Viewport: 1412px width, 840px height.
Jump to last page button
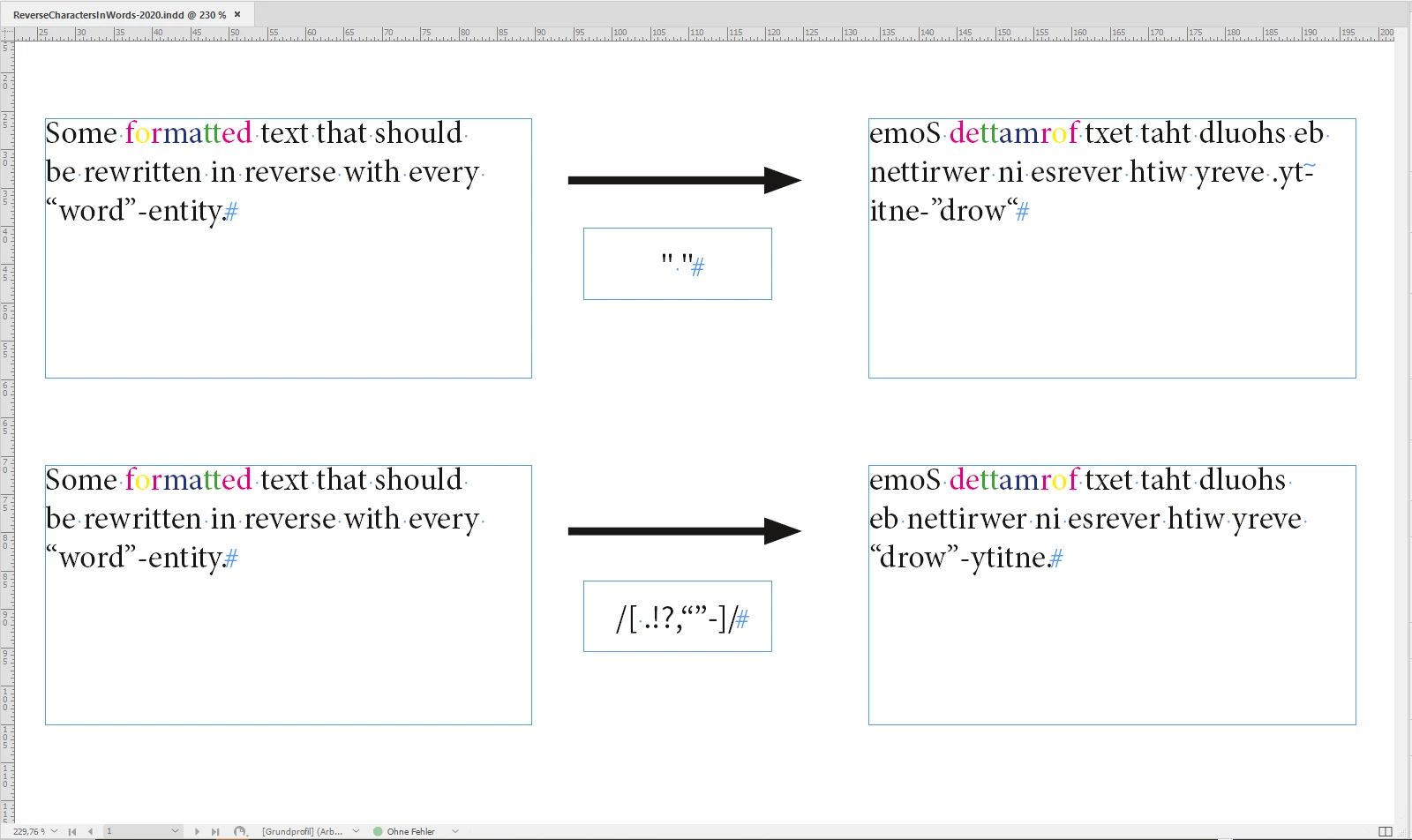(x=214, y=831)
